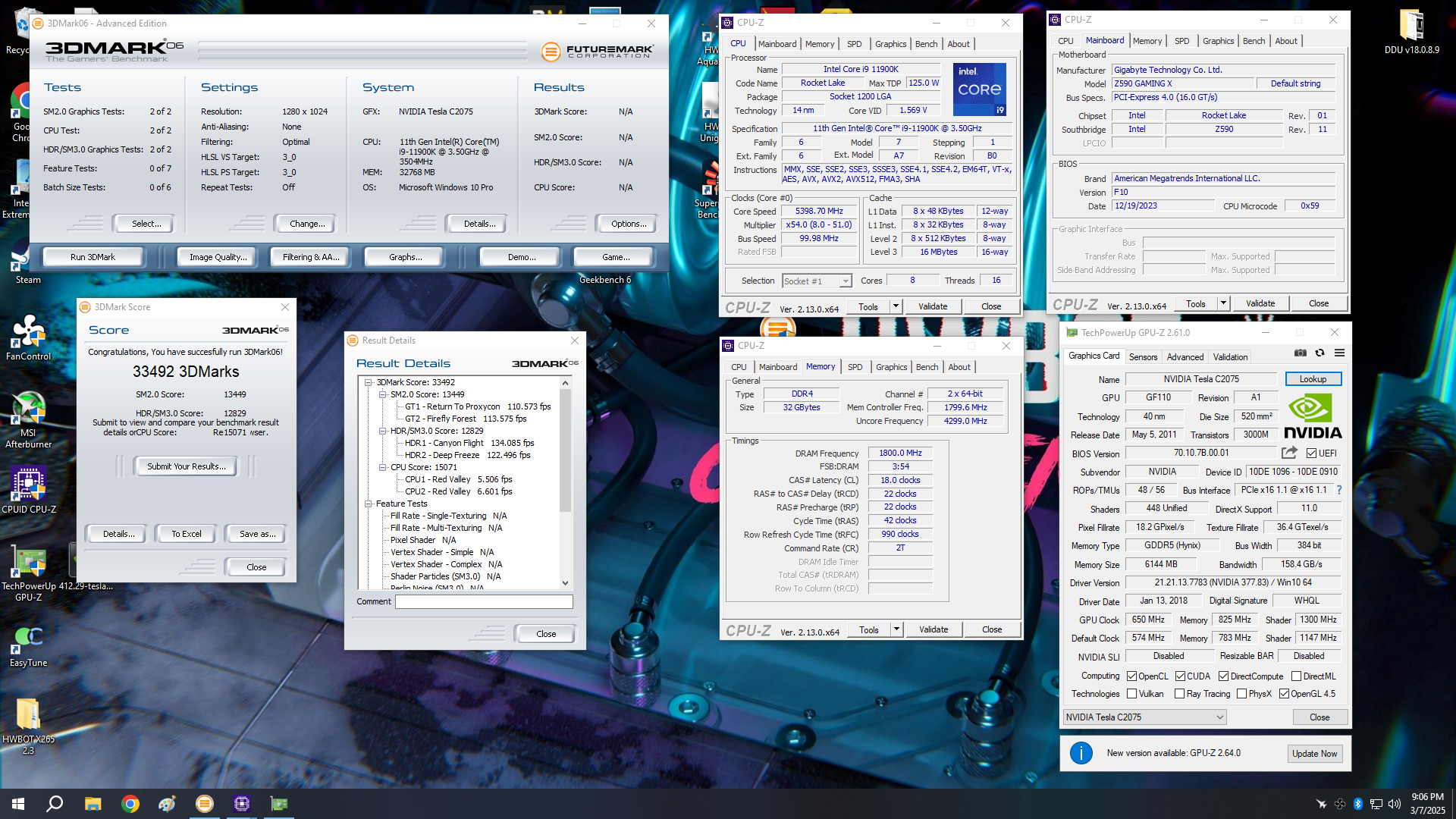Open TechPowerUp GPU-Z desktop icon
Viewport: 1456px width, 819px height.
(28, 573)
